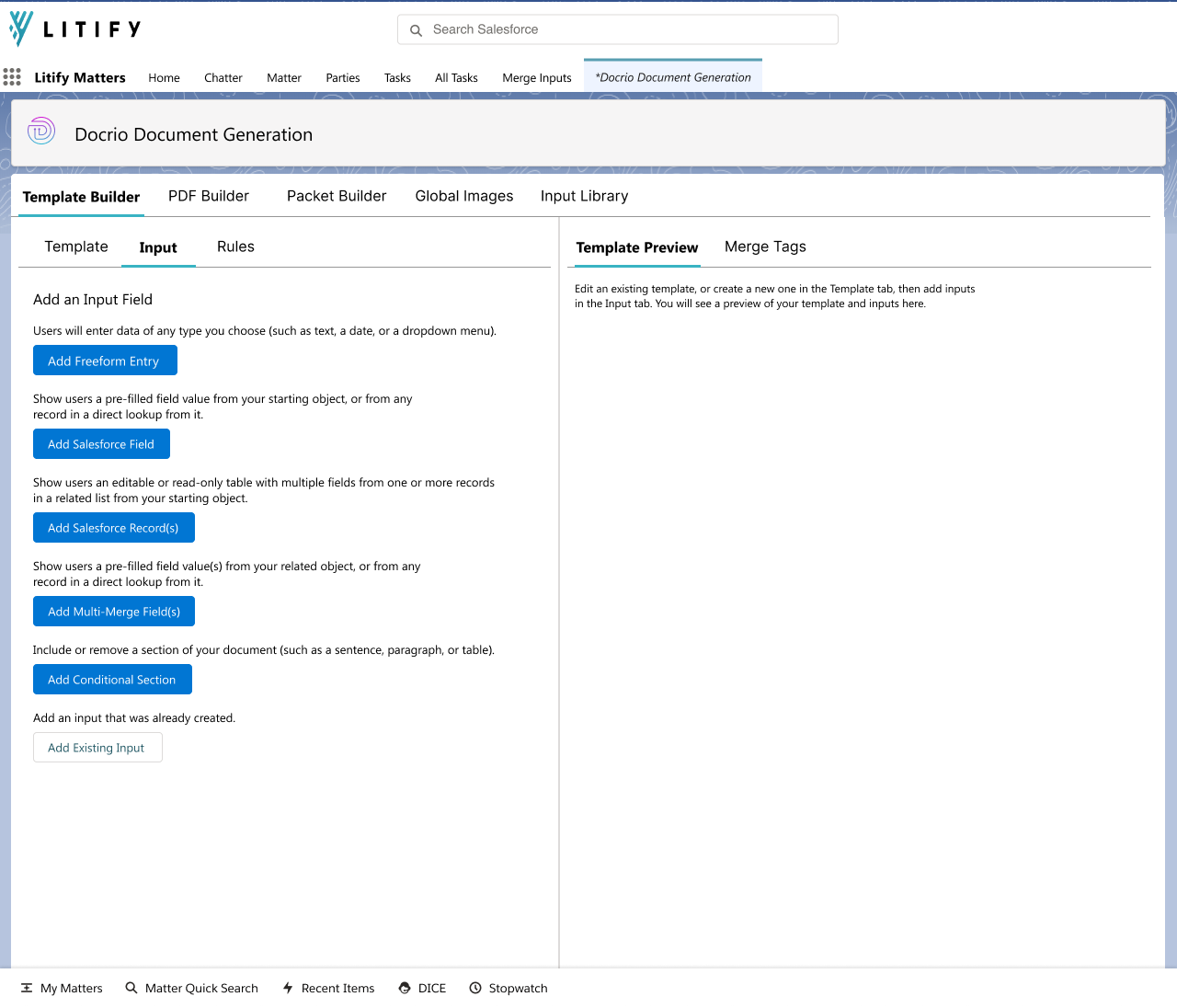
Task: Click the 'Include or remove a section' description
Action: coord(264,649)
